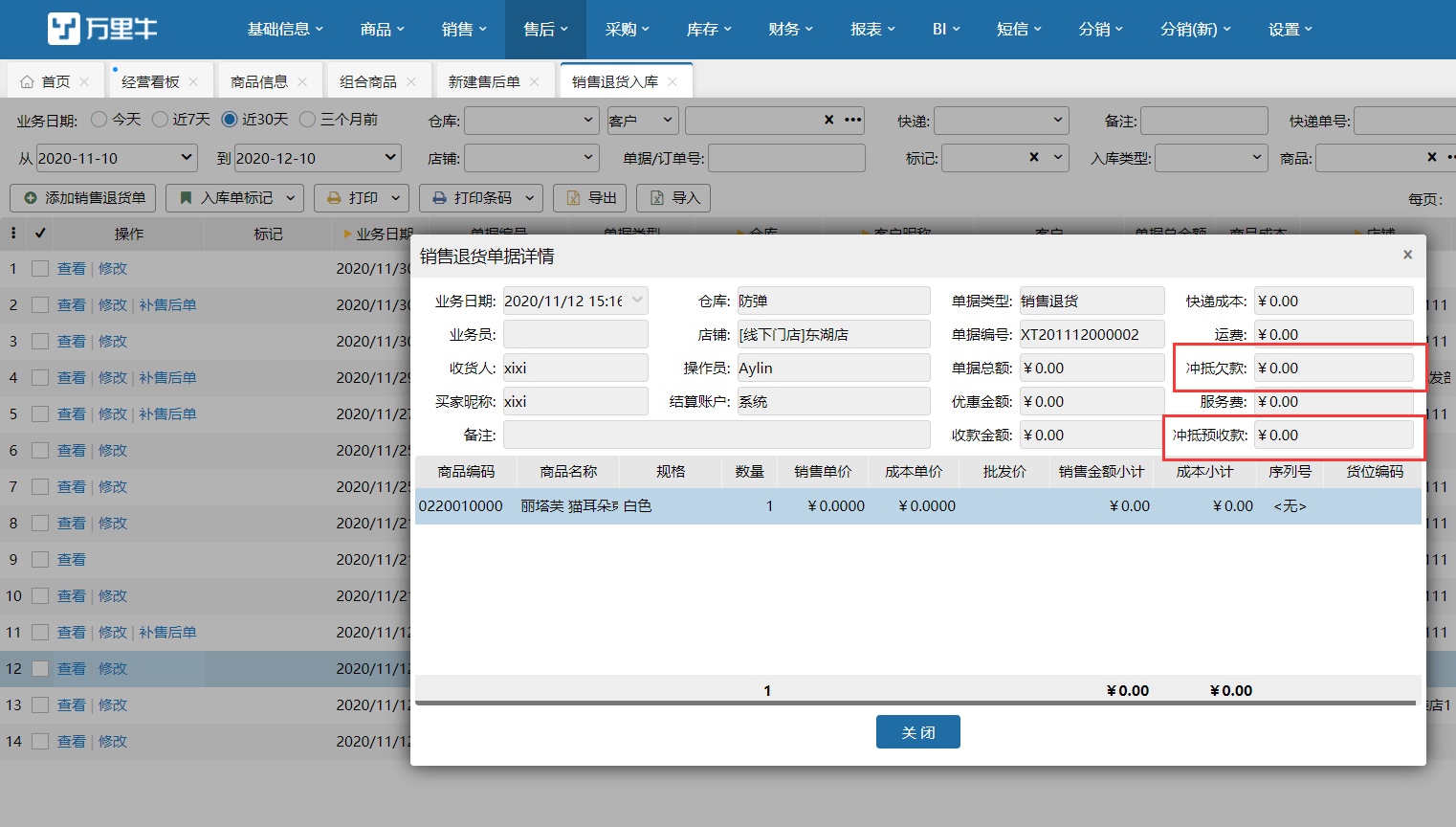Screen dimensions: 1456x827
Task: Tick the checkbox for row 4
Action: click(40, 378)
